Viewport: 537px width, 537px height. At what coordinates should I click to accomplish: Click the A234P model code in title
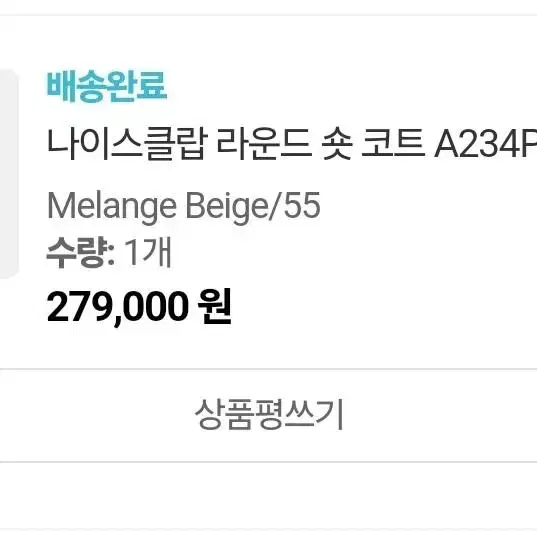point(485,145)
